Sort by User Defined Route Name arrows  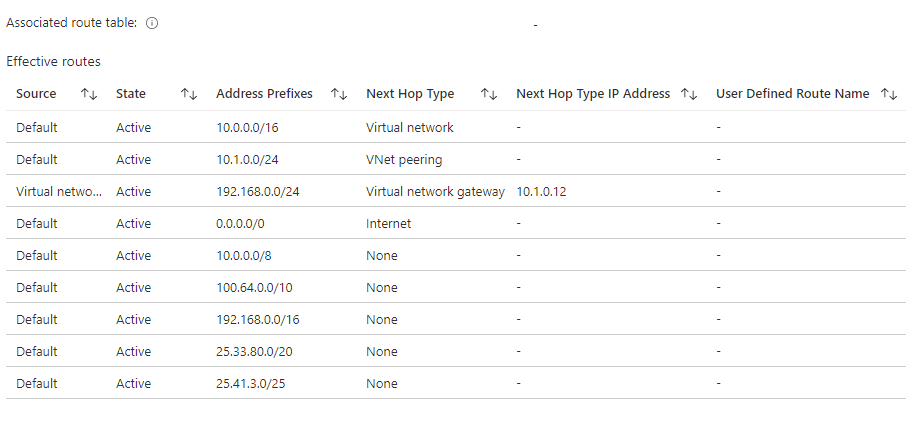[x=889, y=94]
